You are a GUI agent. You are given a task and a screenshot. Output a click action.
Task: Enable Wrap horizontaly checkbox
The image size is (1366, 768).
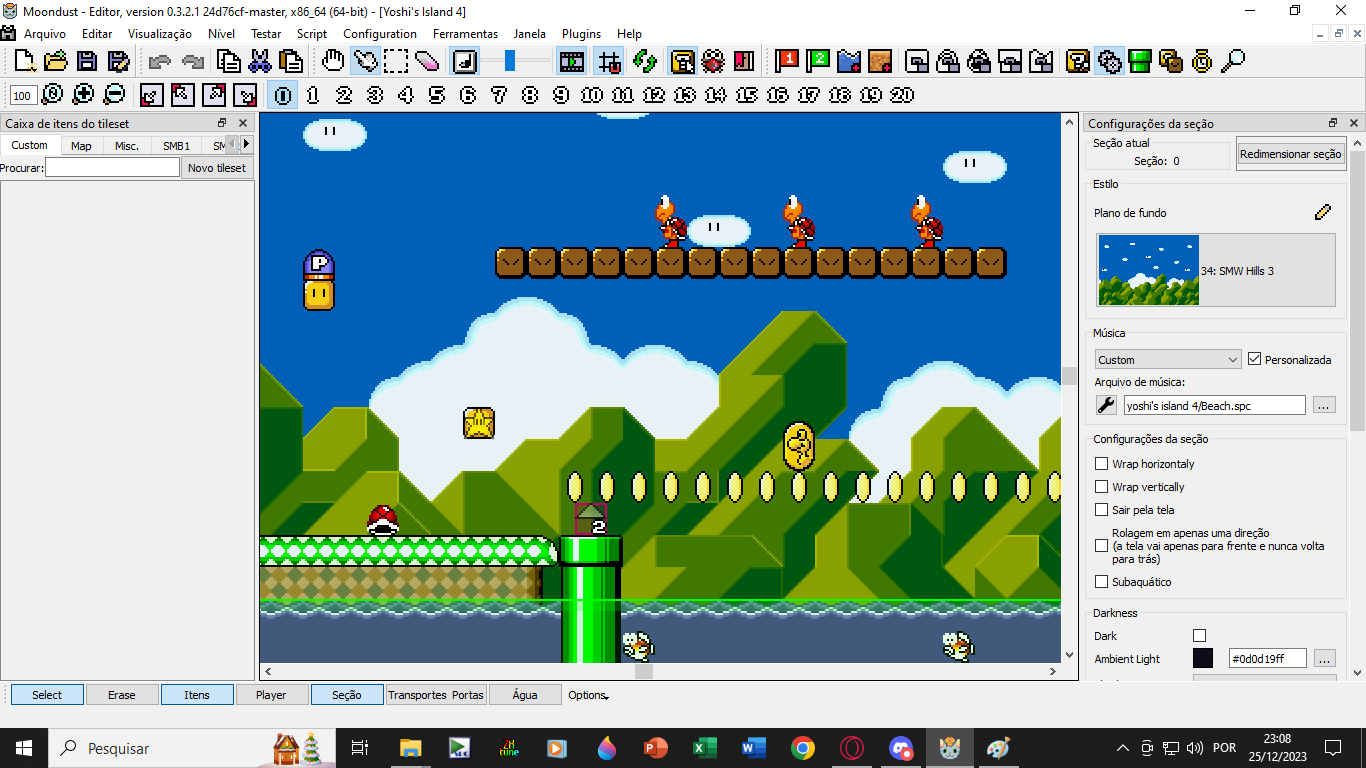click(1102, 464)
